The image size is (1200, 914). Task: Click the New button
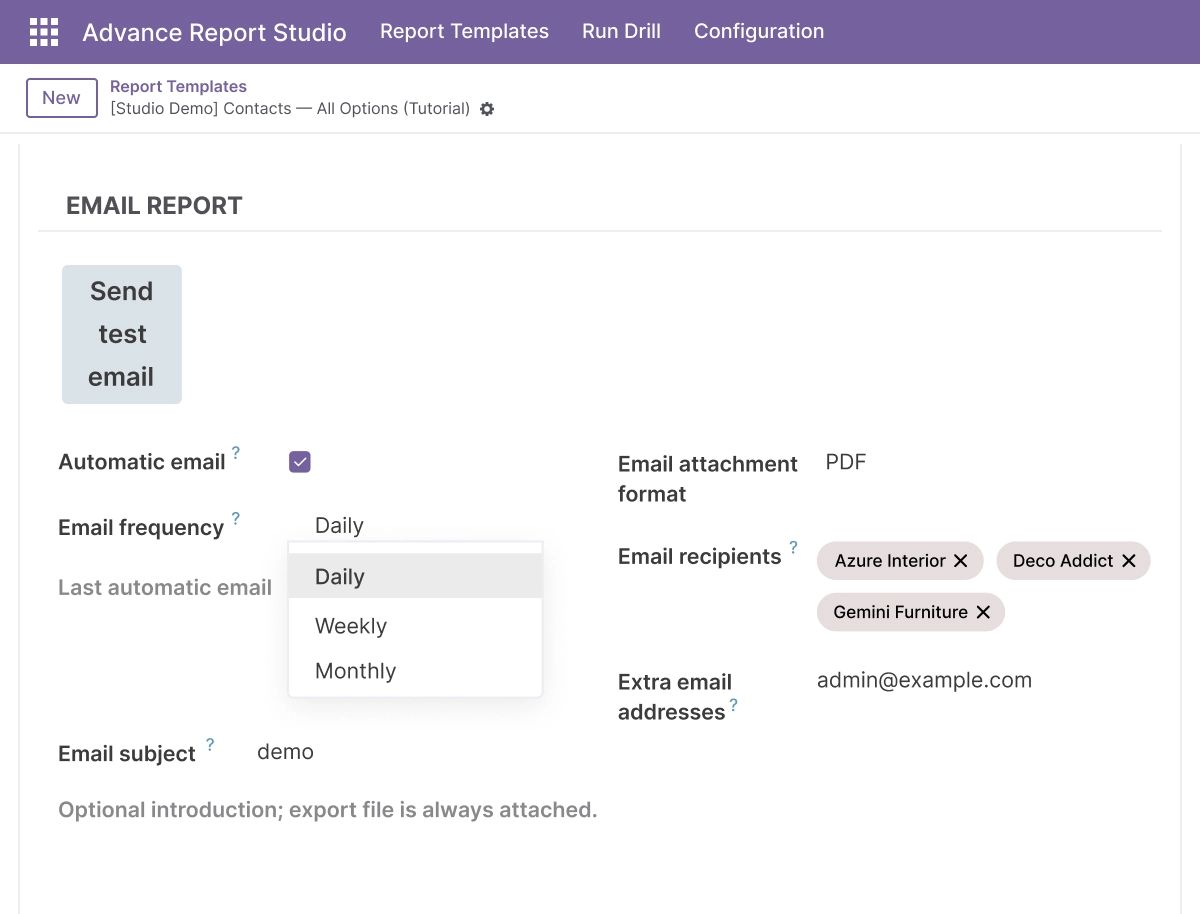(61, 98)
